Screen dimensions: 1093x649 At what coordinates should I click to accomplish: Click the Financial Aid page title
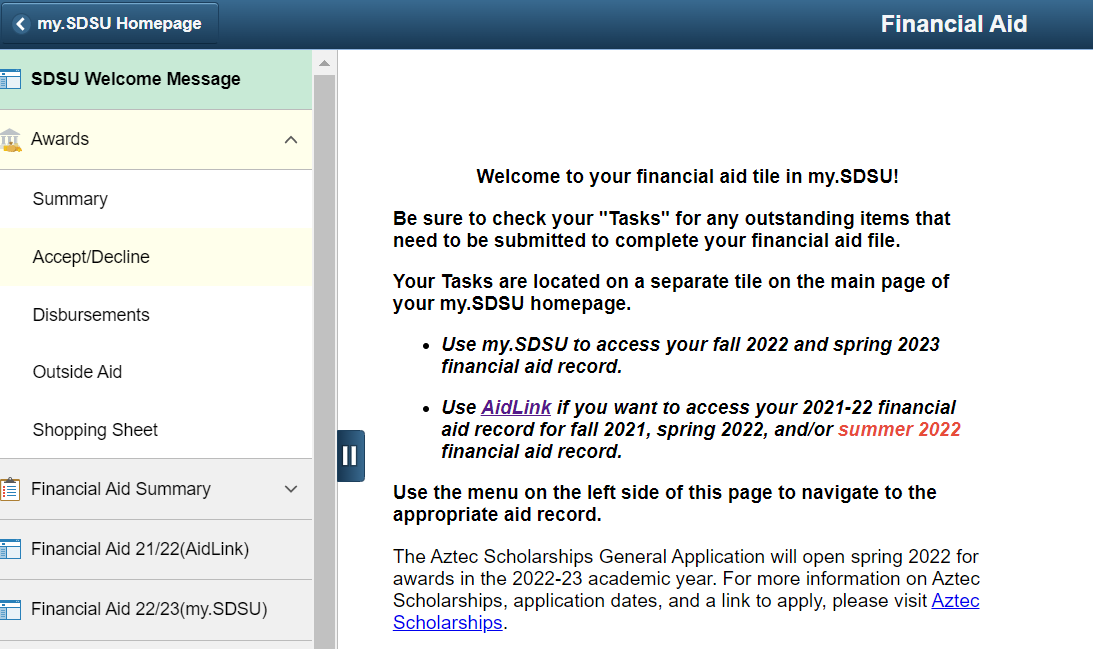[954, 24]
